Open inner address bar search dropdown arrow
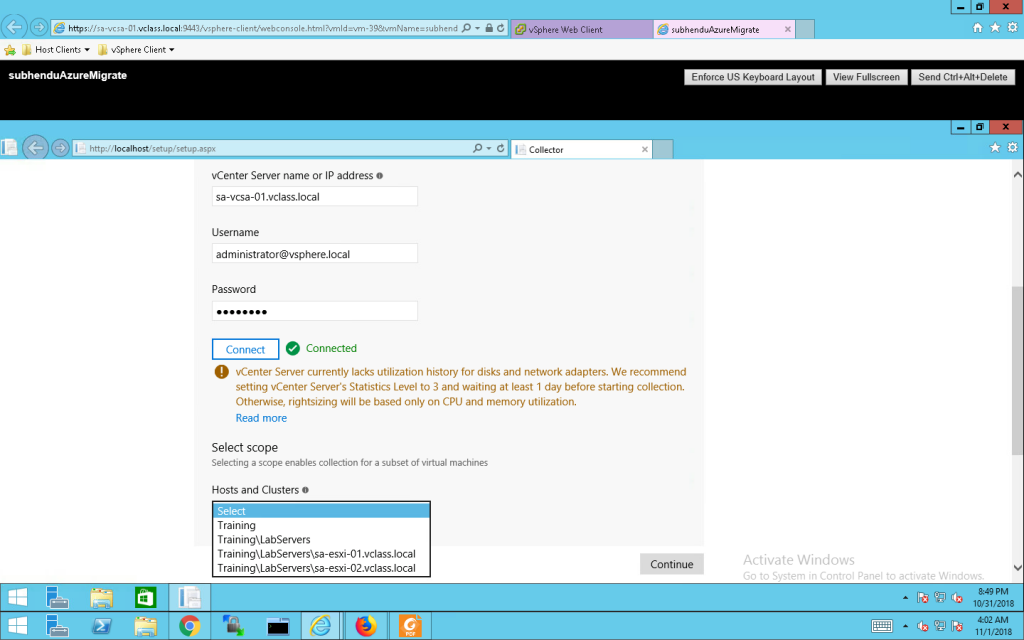The width and height of the screenshot is (1024, 640). click(x=488, y=148)
